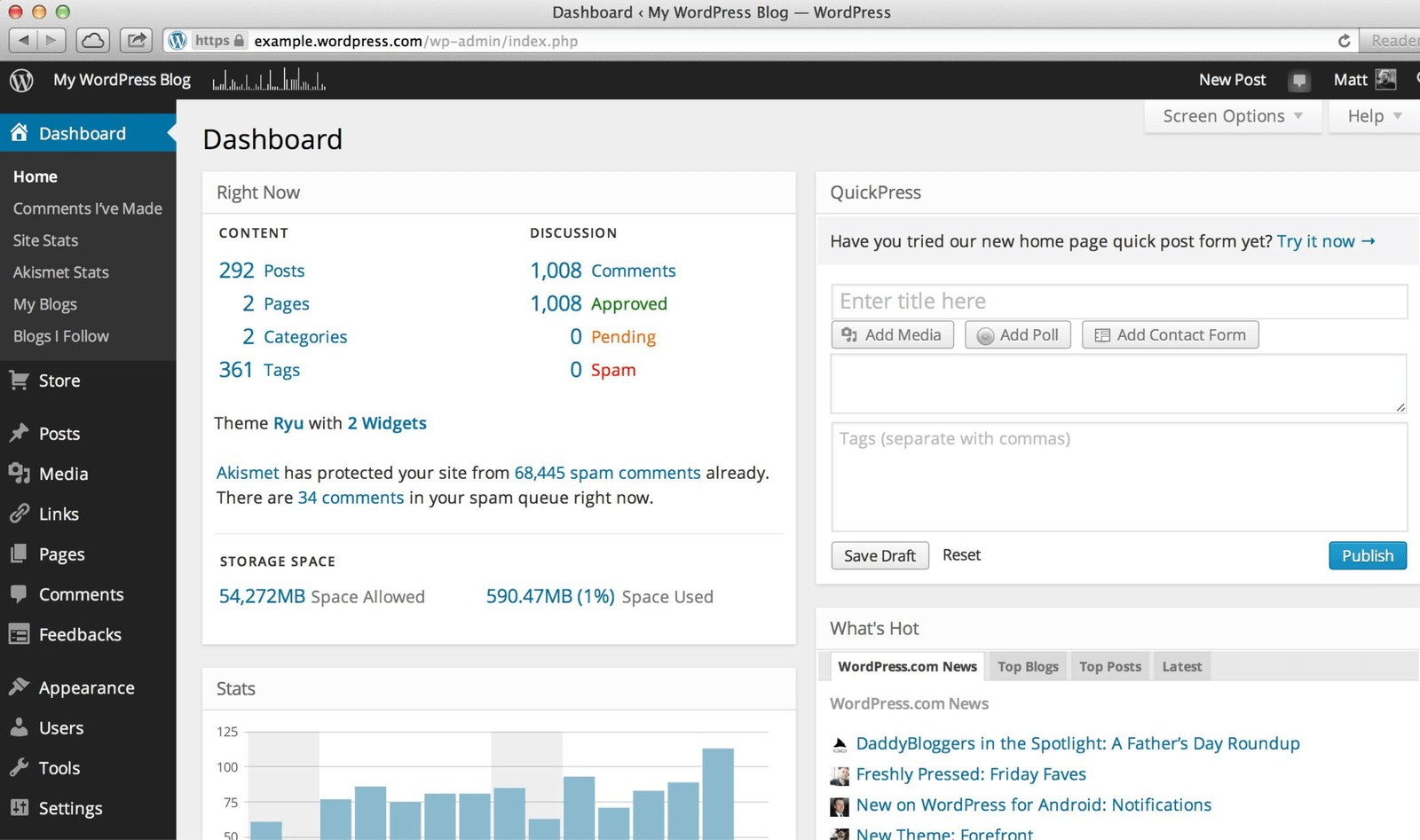This screenshot has height=840, width=1420.
Task: Click the Pages icon in sidebar
Action: (x=19, y=553)
